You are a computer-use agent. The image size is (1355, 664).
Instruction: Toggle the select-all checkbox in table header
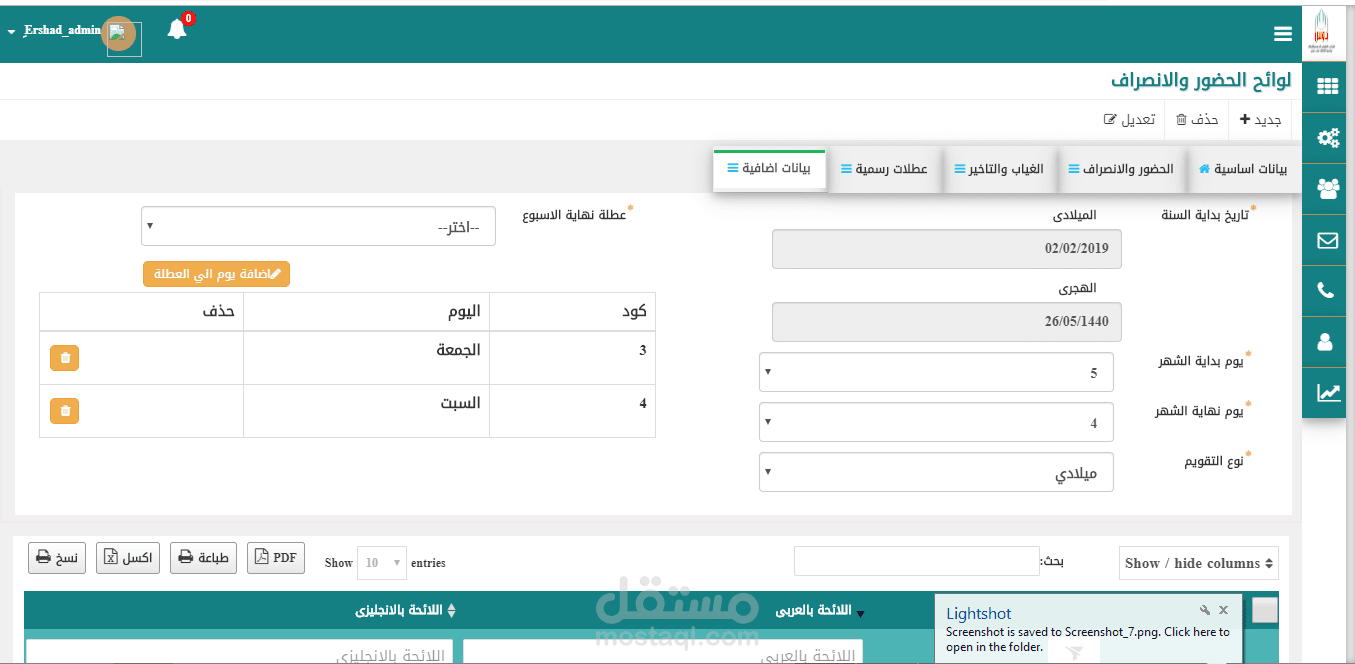click(1265, 610)
